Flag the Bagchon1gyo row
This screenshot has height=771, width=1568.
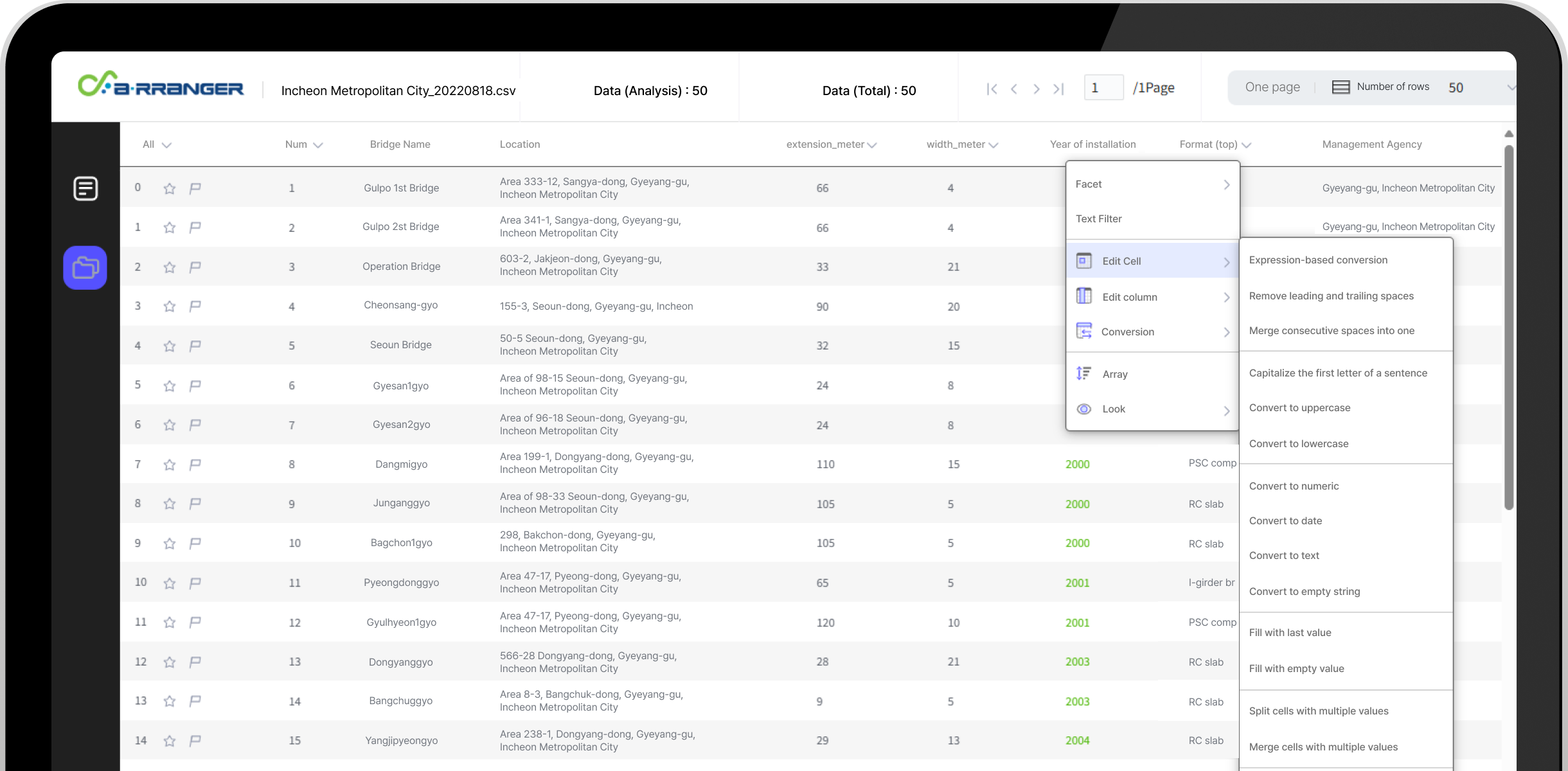(195, 544)
